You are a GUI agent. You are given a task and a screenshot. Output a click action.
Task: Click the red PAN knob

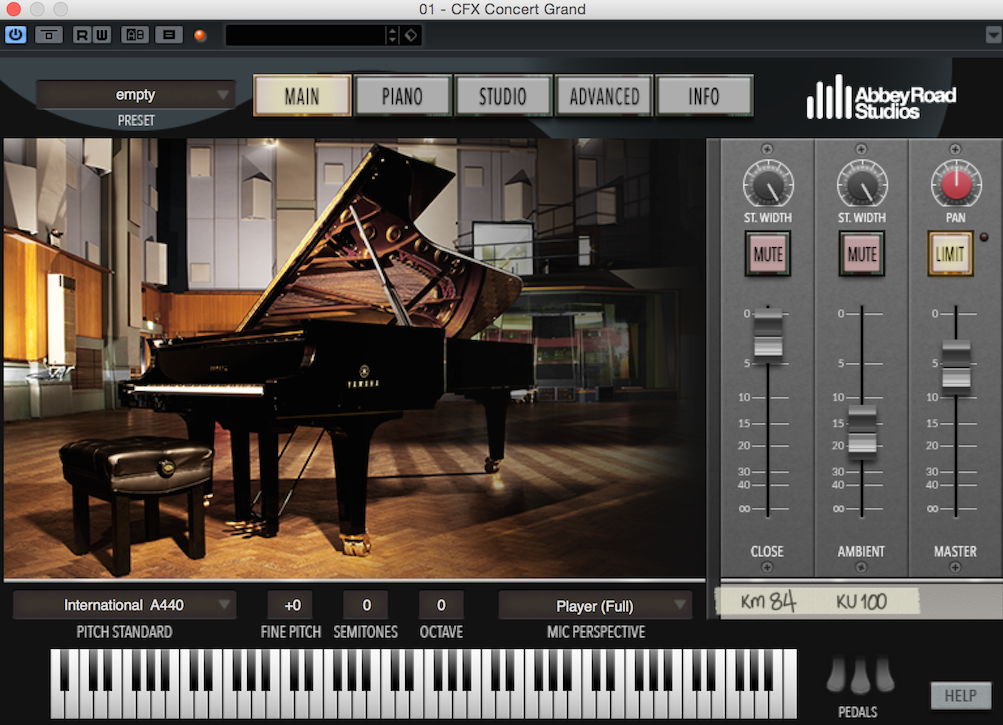(956, 183)
